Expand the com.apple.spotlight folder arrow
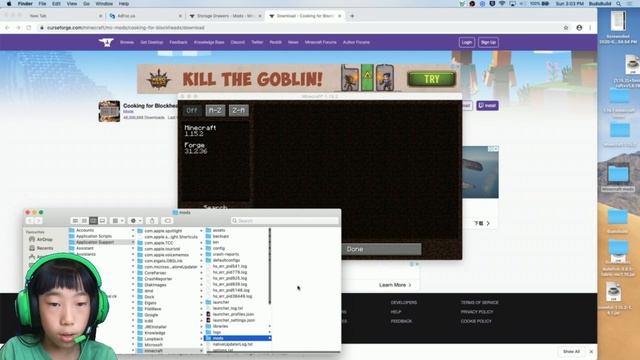The height and width of the screenshot is (360, 640). point(201,231)
